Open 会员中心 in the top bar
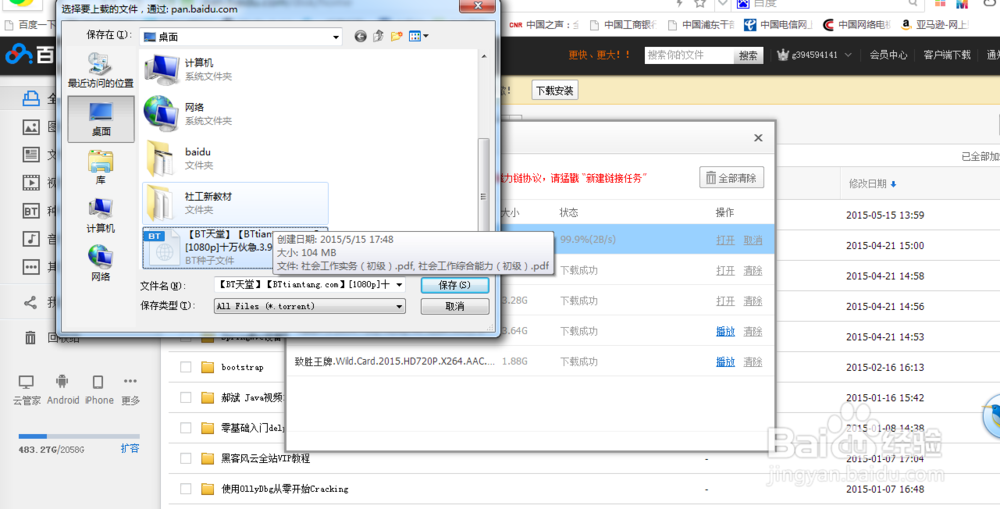Image resolution: width=1000 pixels, height=509 pixels. coord(888,55)
